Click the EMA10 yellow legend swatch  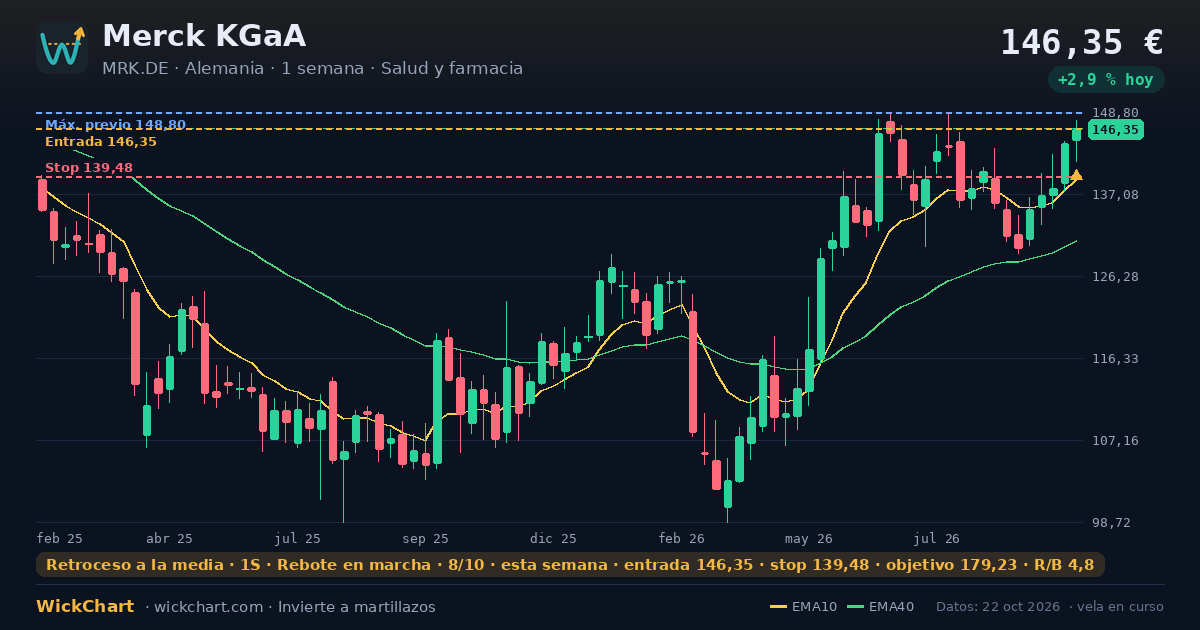[778, 607]
